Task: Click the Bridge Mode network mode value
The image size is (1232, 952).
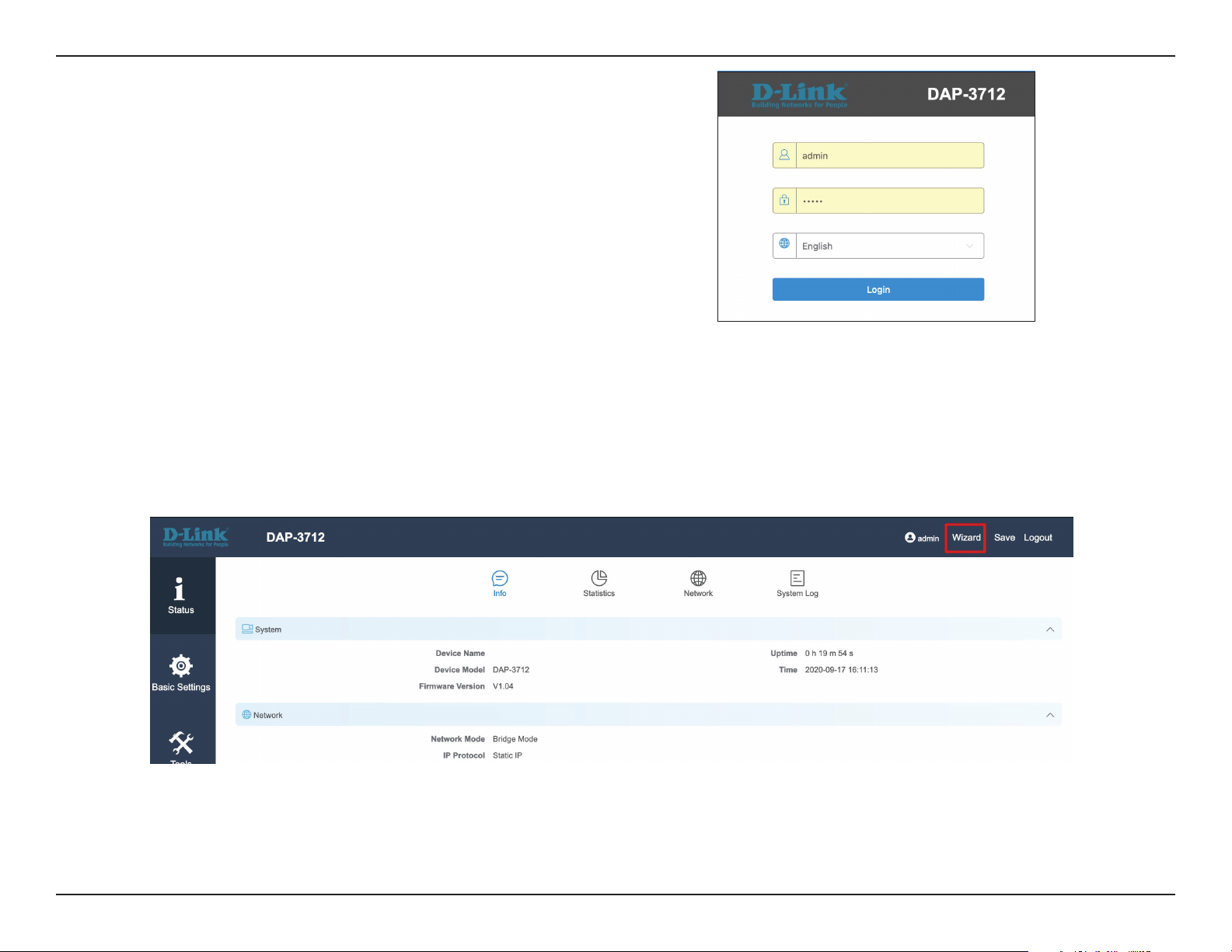Action: (515, 739)
